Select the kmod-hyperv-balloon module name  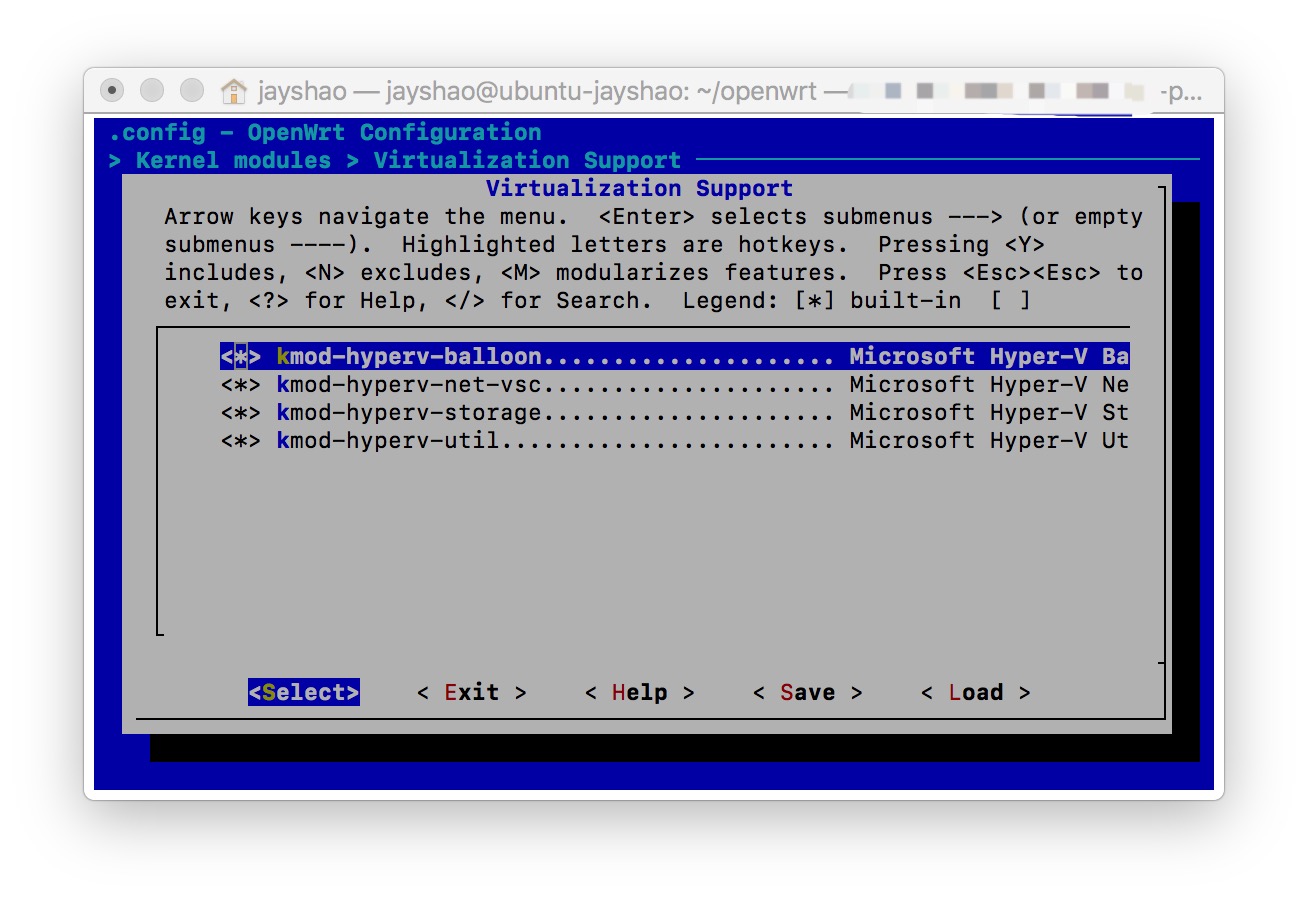pyautogui.click(x=409, y=357)
